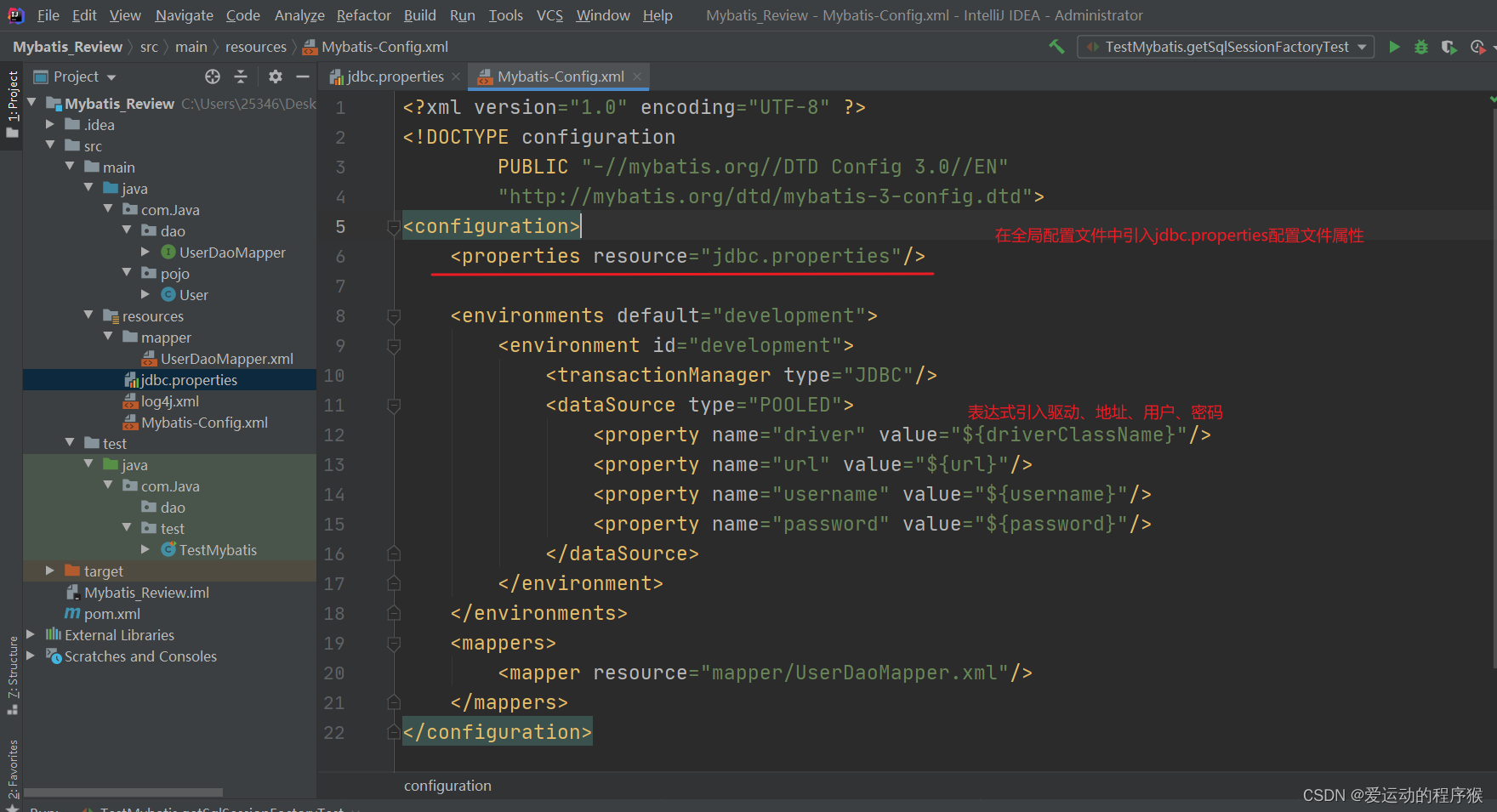Open the Build menu
This screenshot has height=812, width=1497.
coord(420,15)
